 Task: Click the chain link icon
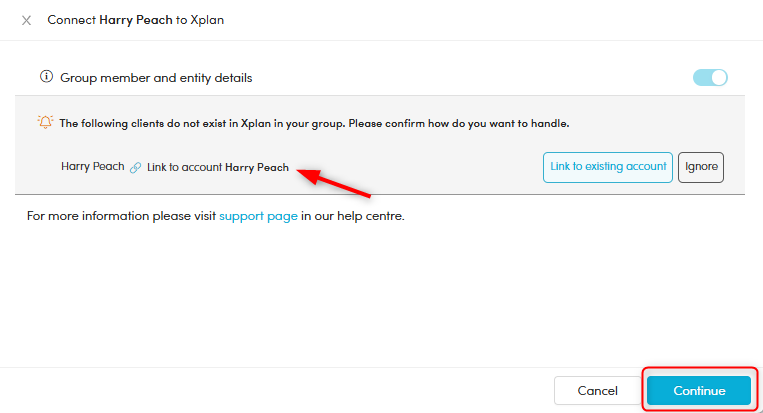(135, 168)
